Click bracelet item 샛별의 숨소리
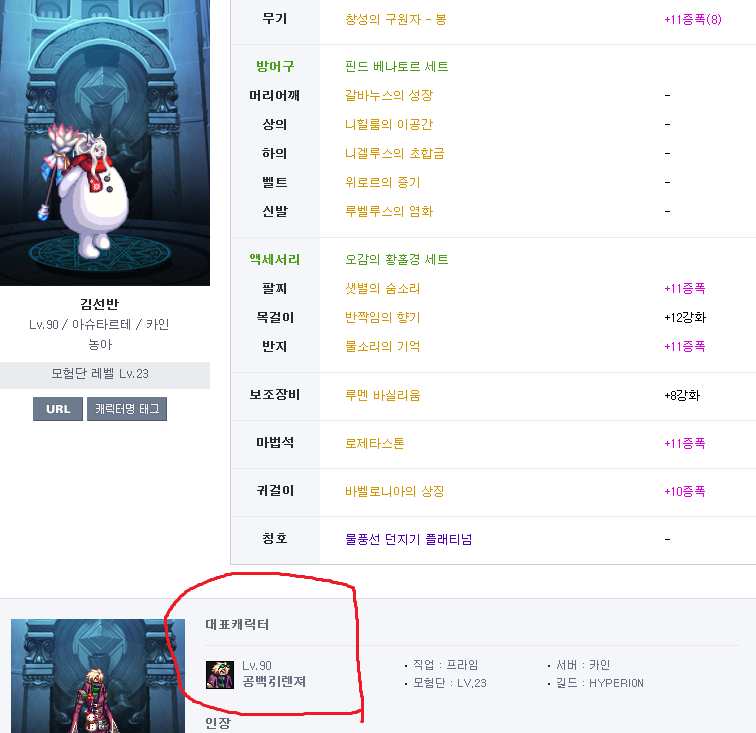 [383, 288]
